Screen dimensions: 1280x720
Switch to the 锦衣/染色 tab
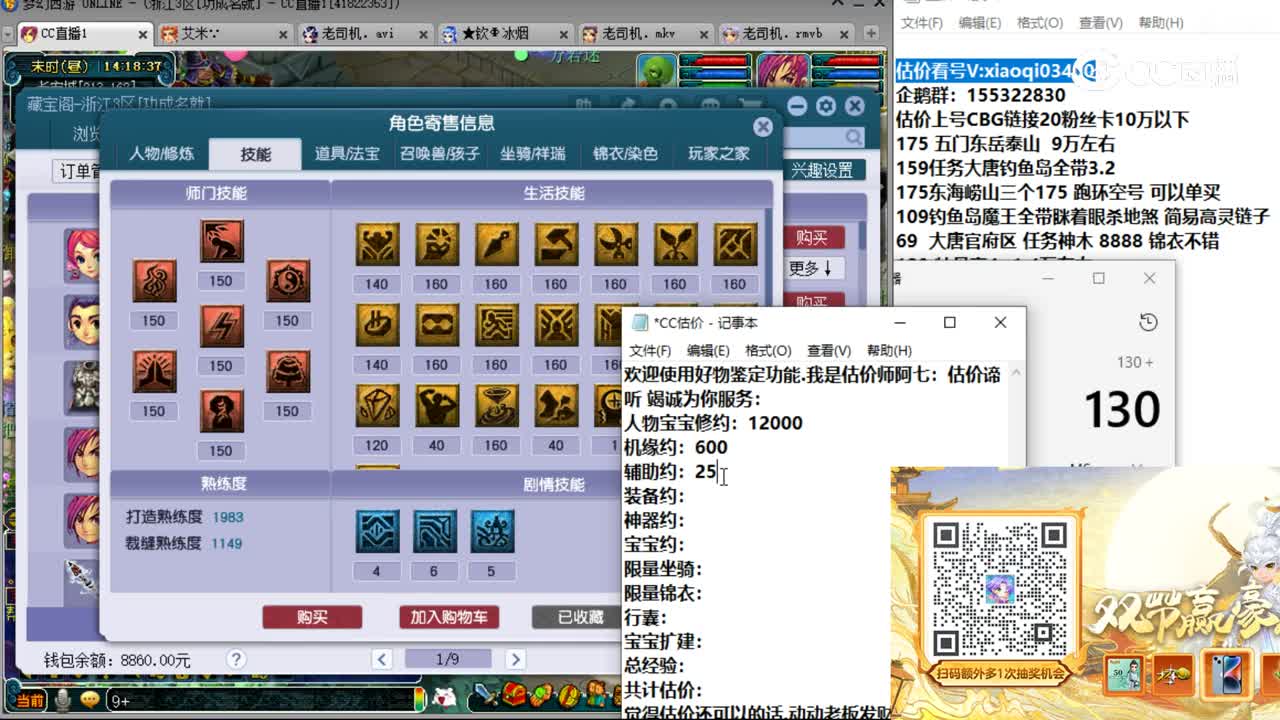pyautogui.click(x=625, y=154)
